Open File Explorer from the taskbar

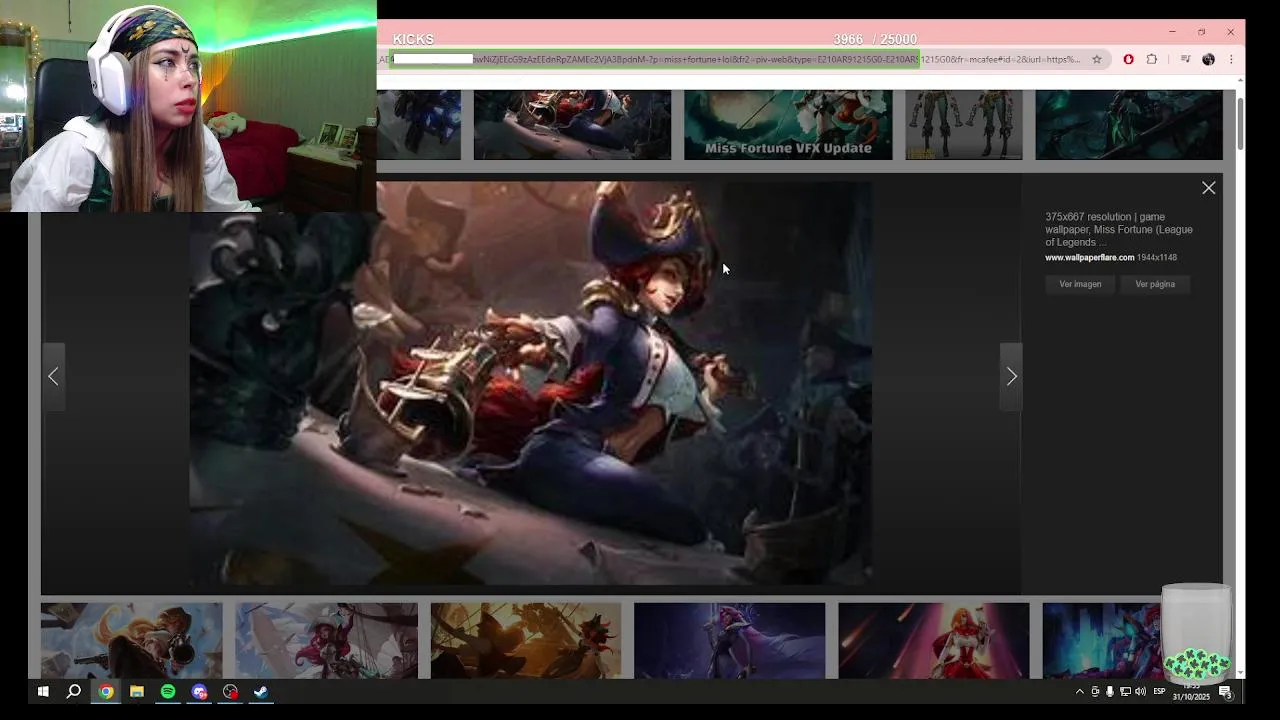point(137,691)
